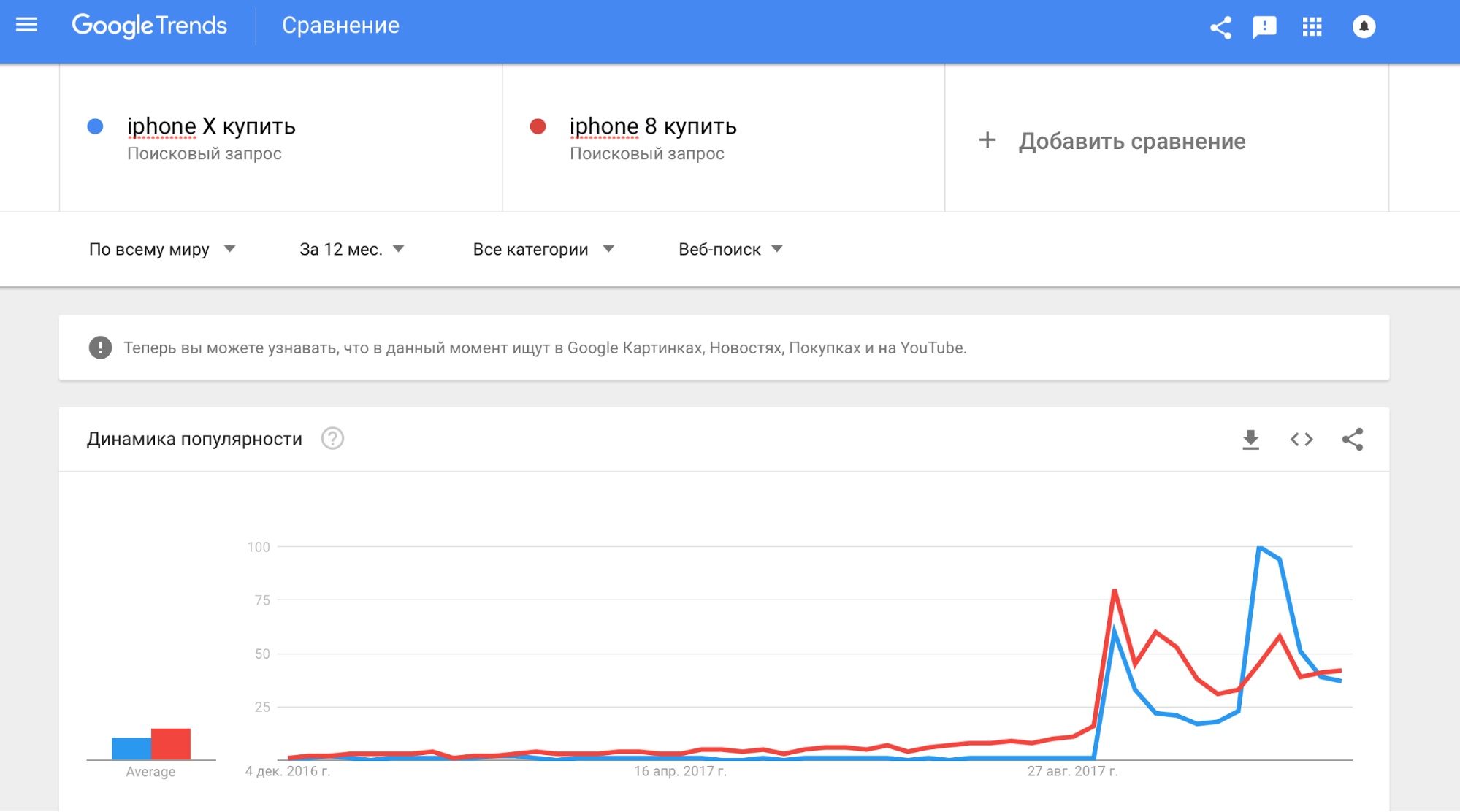Share the popularity dynamics chart

coord(1352,440)
